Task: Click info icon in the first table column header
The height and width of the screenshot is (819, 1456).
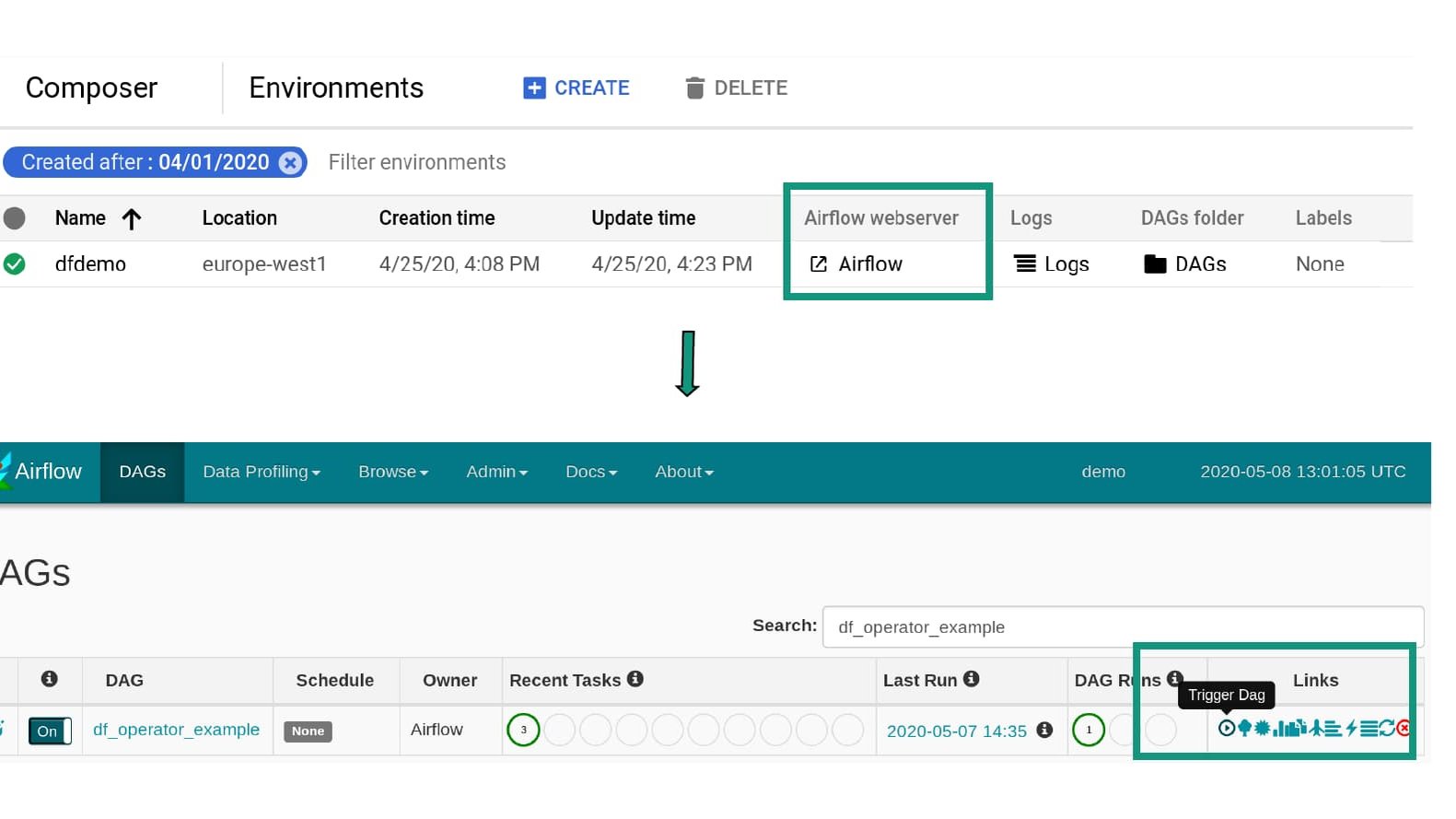Action: pyautogui.click(x=50, y=679)
